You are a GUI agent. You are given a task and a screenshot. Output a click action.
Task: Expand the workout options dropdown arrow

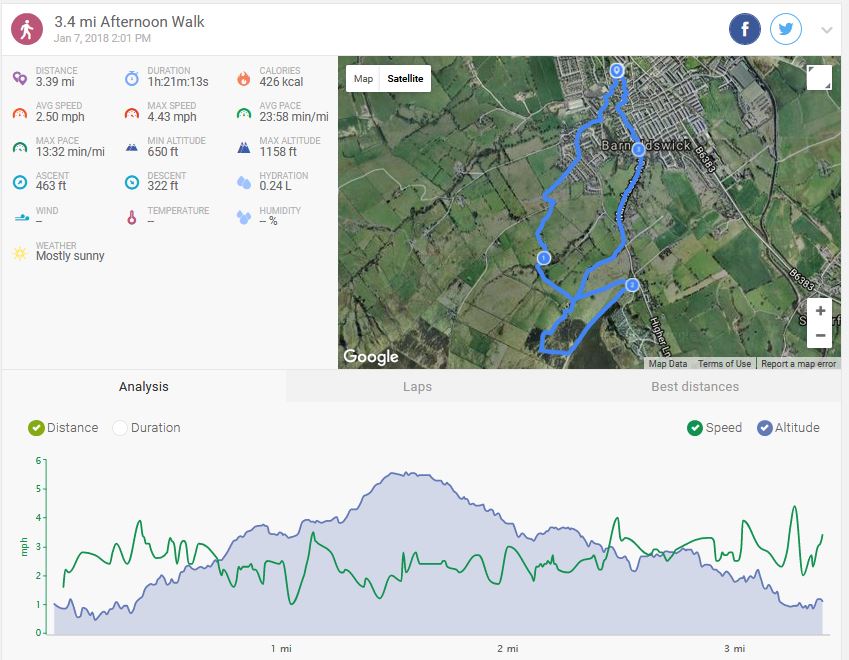coord(826,30)
